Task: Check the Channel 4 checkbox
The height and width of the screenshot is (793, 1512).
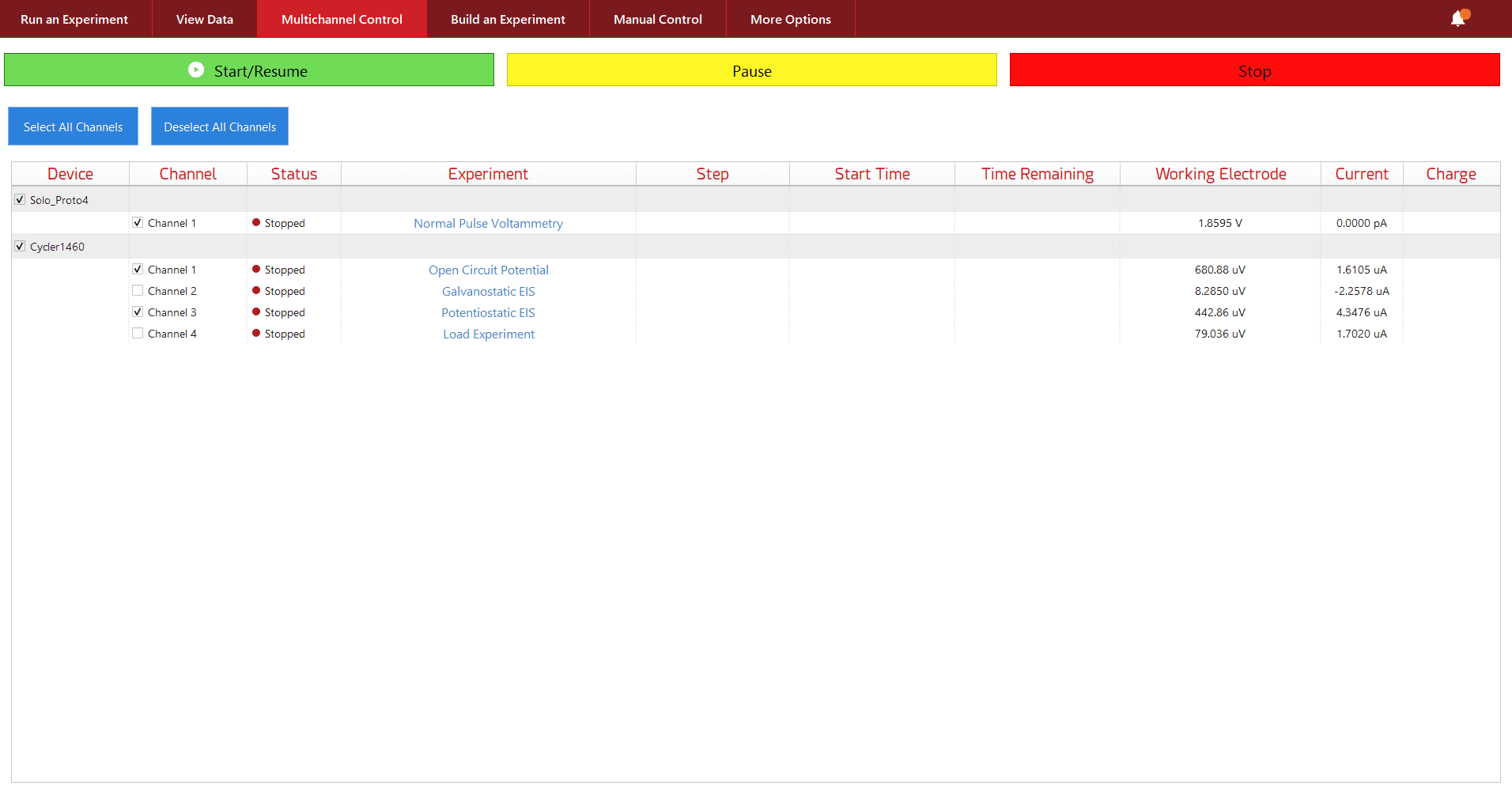Action: click(138, 334)
